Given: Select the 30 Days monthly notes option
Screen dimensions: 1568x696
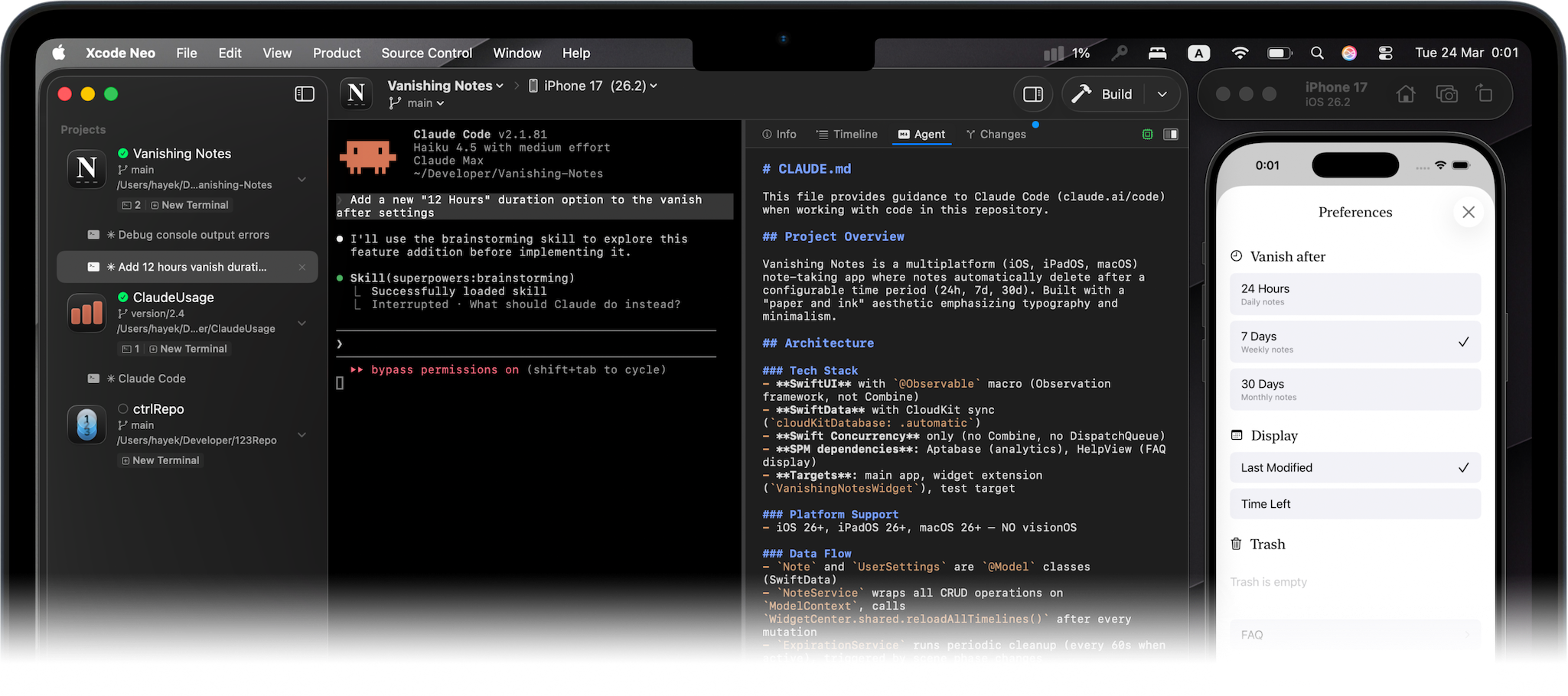Looking at the screenshot, I should tap(1354, 389).
